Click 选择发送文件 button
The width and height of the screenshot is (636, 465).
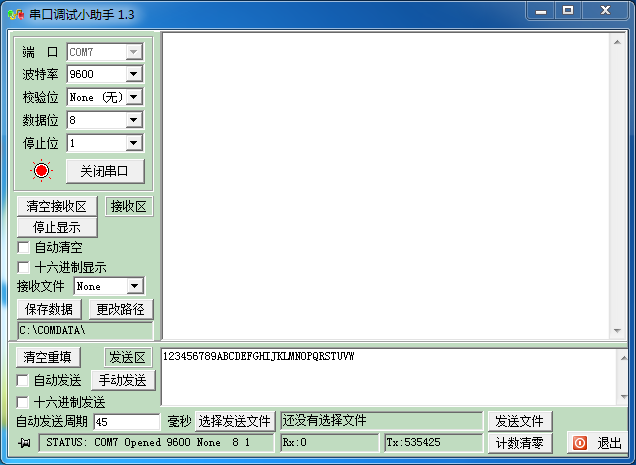tap(235, 421)
